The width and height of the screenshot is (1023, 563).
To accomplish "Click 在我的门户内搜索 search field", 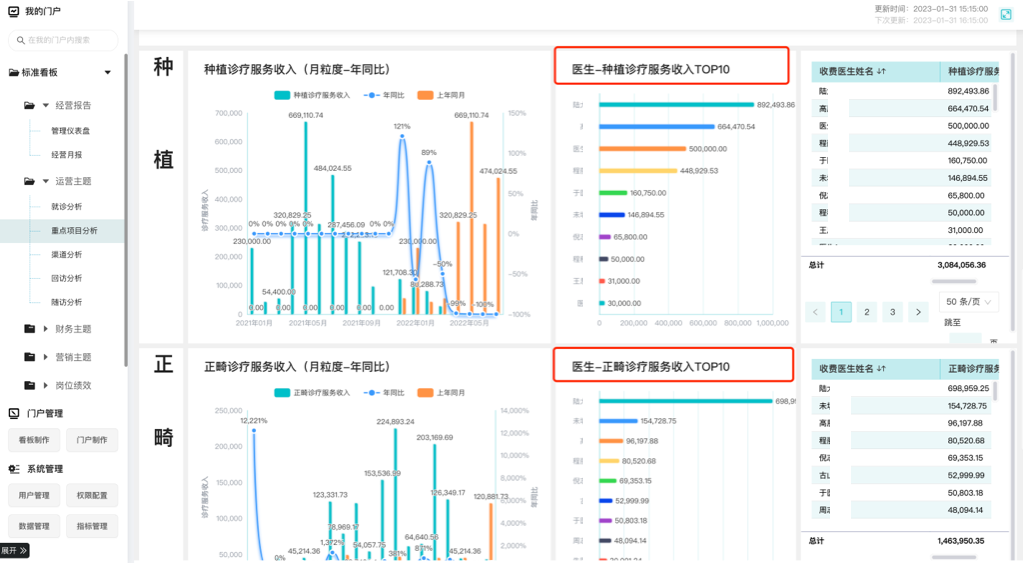I will point(63,40).
